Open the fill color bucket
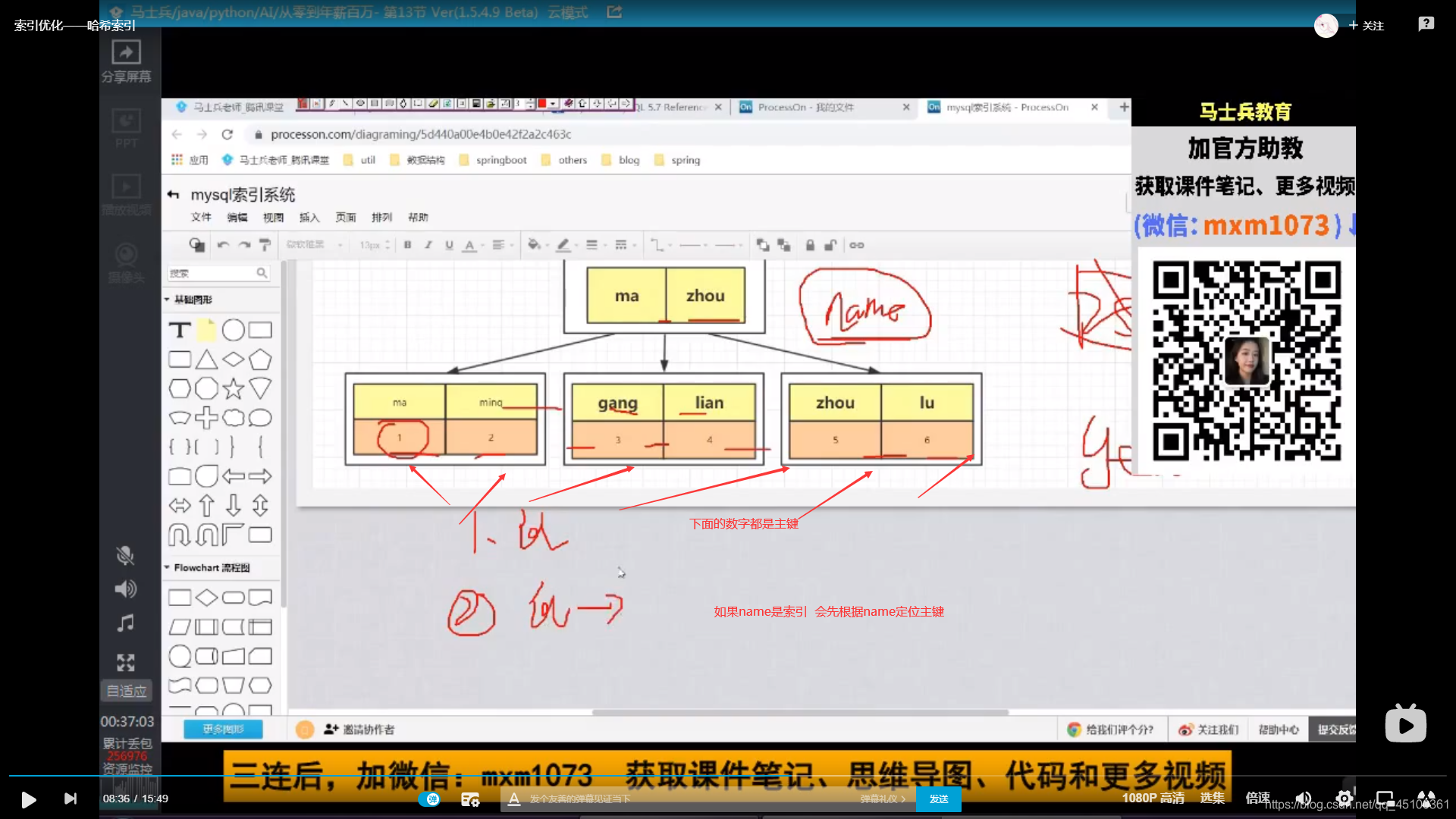This screenshot has width=1456, height=819. (538, 245)
